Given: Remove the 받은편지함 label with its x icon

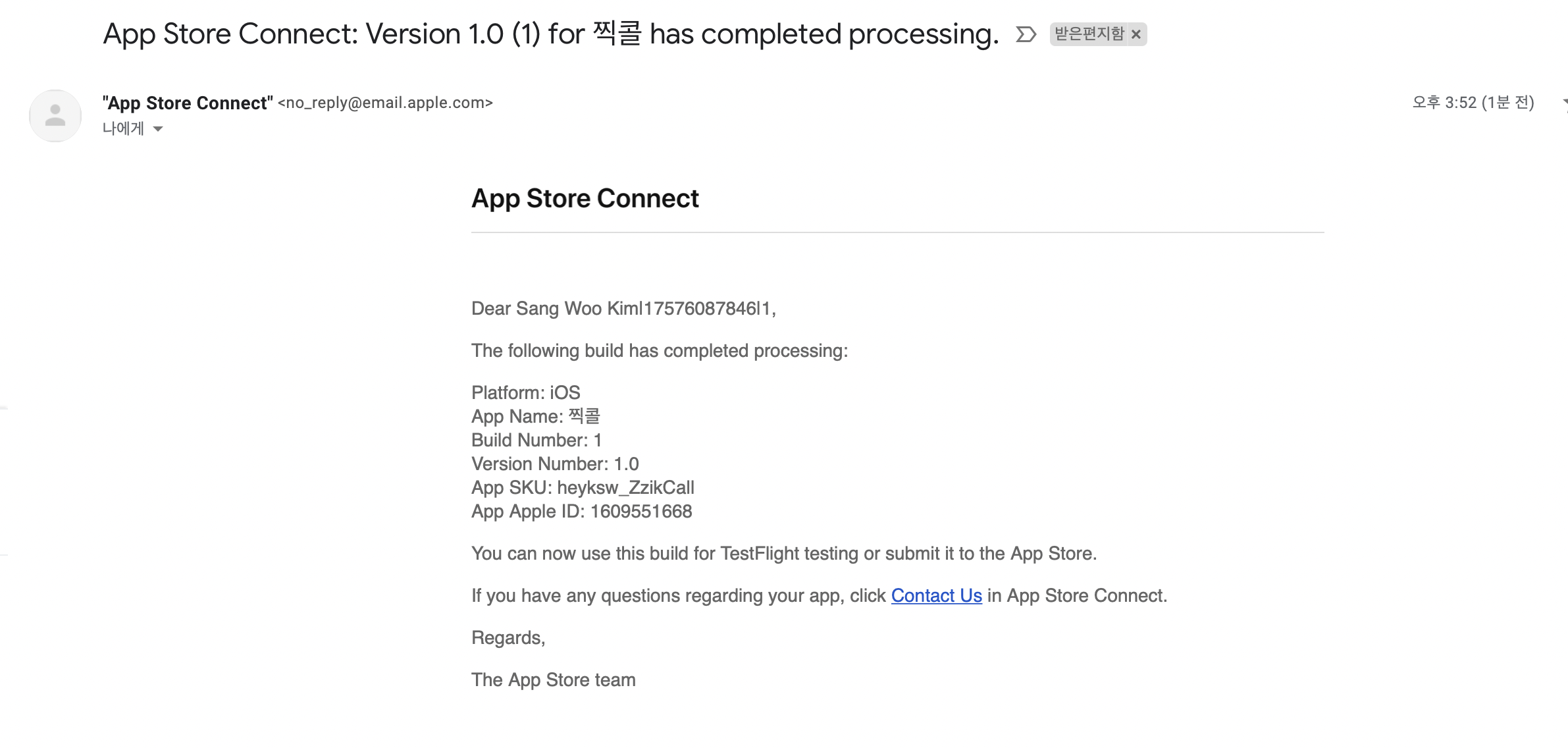Looking at the screenshot, I should pyautogui.click(x=1136, y=34).
